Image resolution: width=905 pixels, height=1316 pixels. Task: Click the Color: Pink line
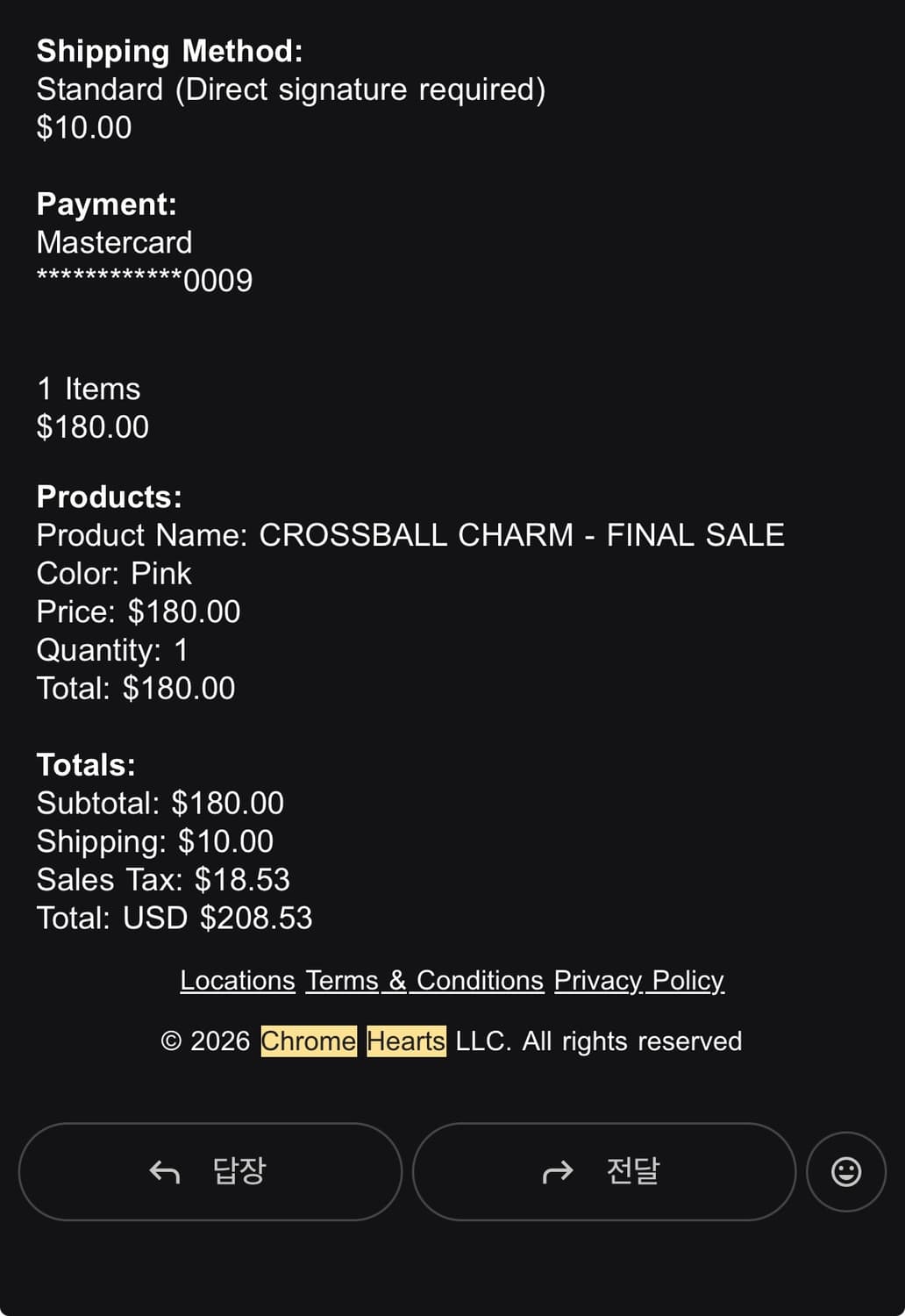click(x=114, y=574)
